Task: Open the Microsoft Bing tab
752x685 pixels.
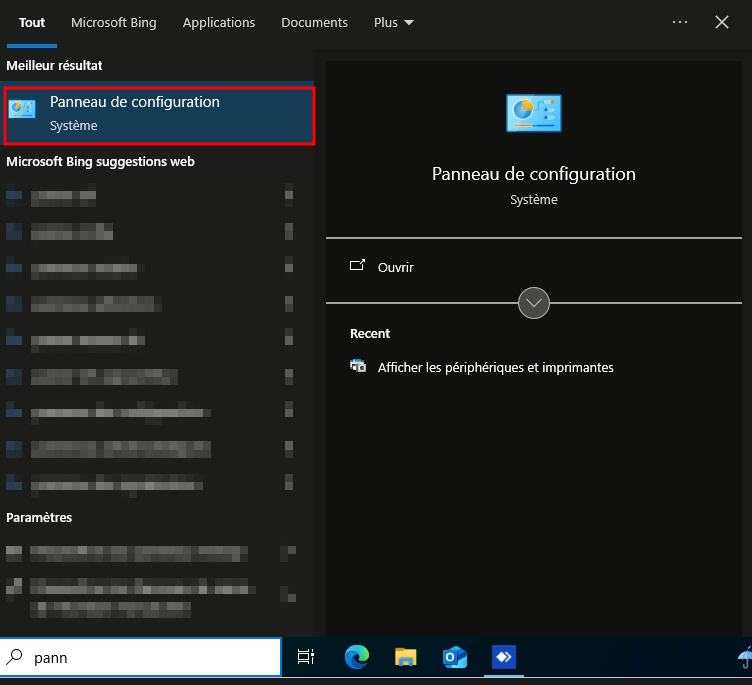Action: pos(114,23)
